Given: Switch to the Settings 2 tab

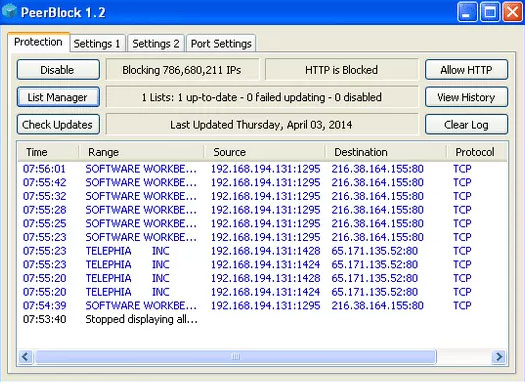Looking at the screenshot, I should (156, 44).
